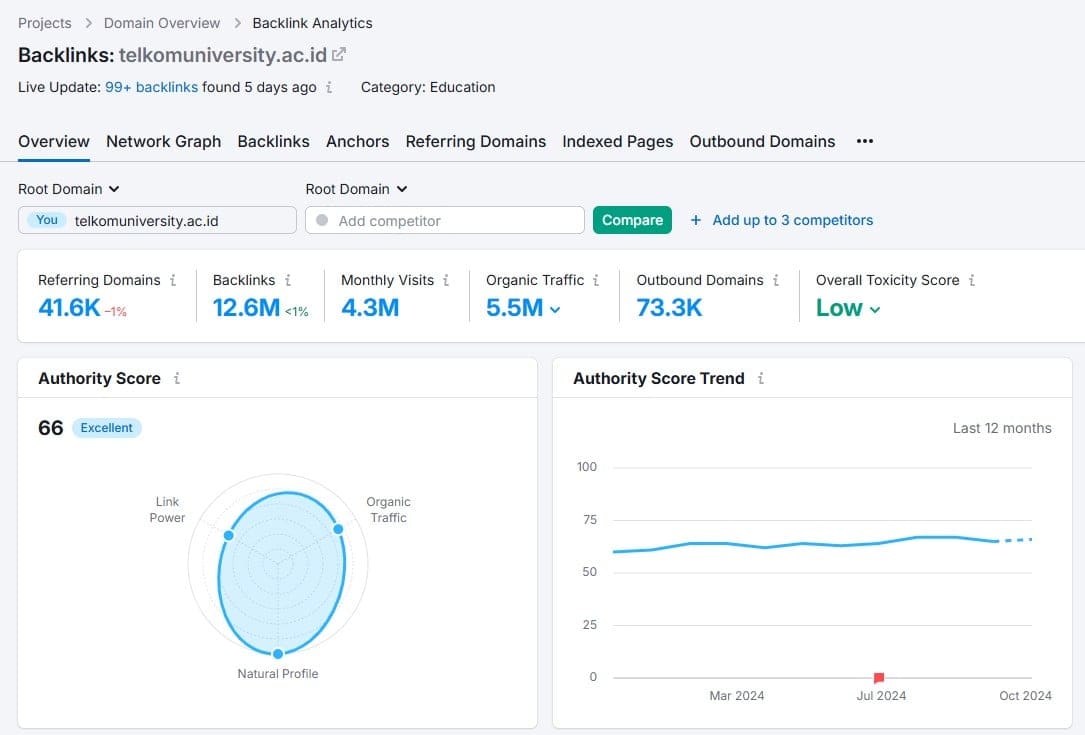Click the authority score value 66
Image resolution: width=1085 pixels, height=735 pixels.
pos(51,428)
